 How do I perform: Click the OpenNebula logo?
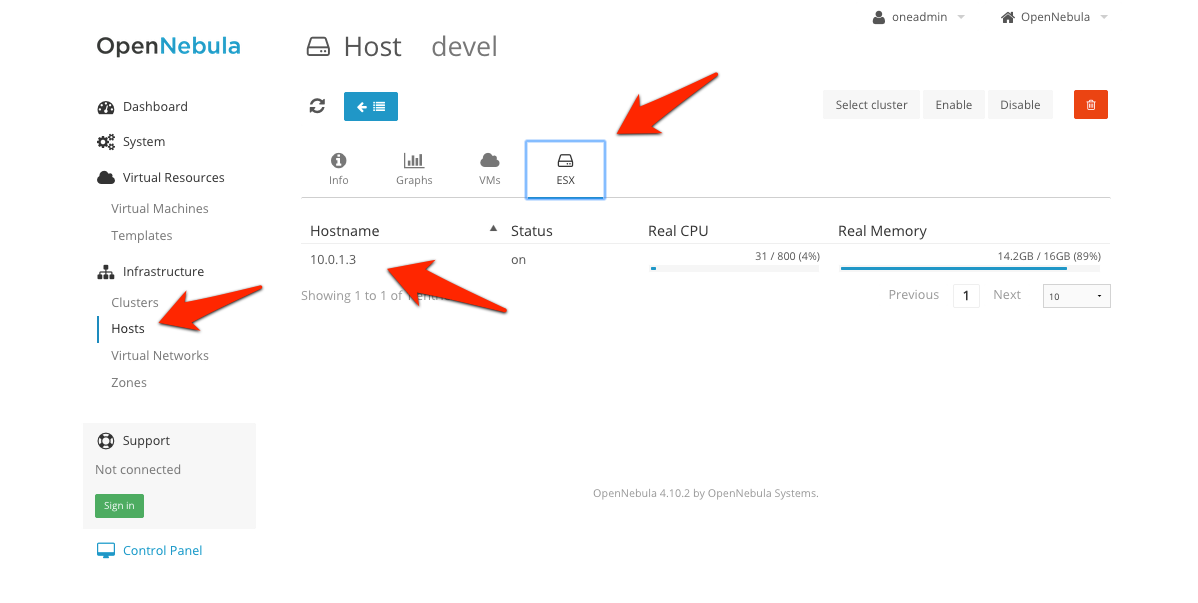point(168,47)
